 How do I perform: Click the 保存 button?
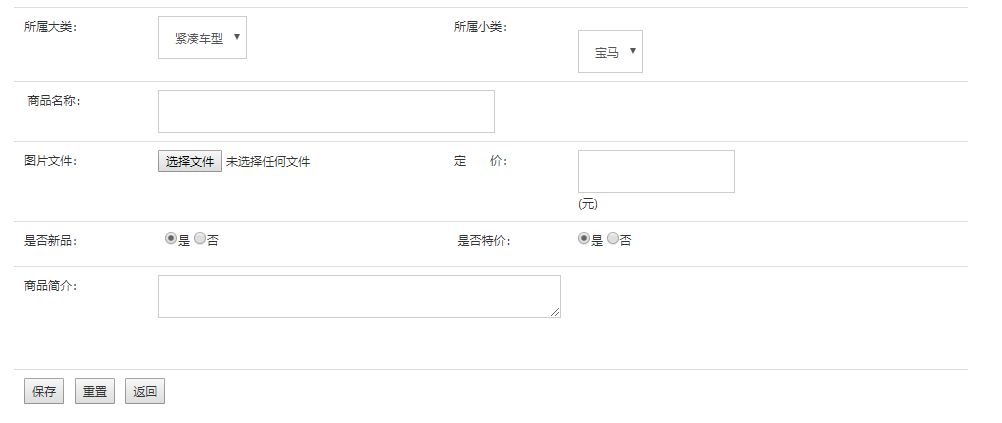point(44,392)
